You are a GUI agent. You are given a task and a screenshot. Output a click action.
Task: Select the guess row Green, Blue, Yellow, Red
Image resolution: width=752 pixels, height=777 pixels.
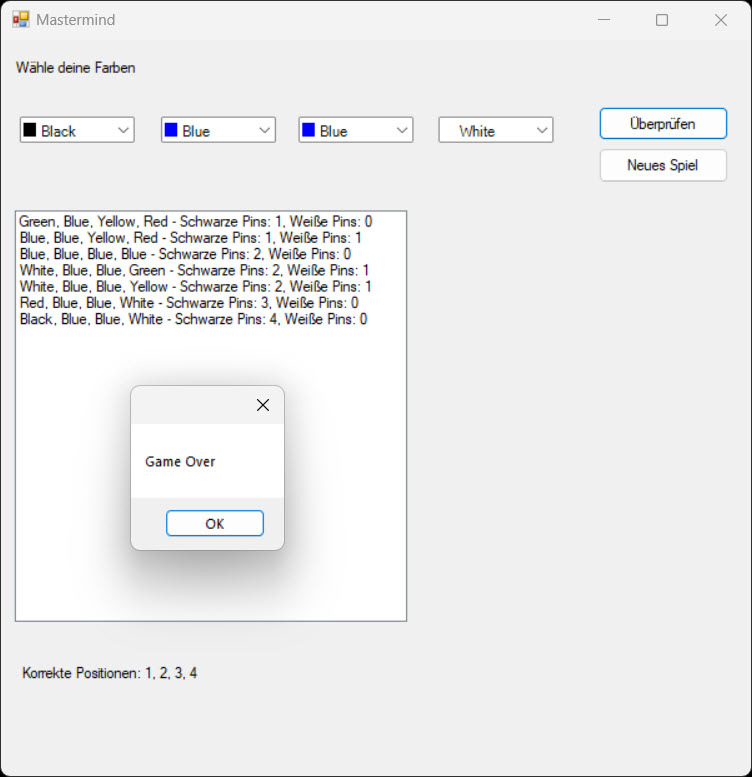click(195, 221)
